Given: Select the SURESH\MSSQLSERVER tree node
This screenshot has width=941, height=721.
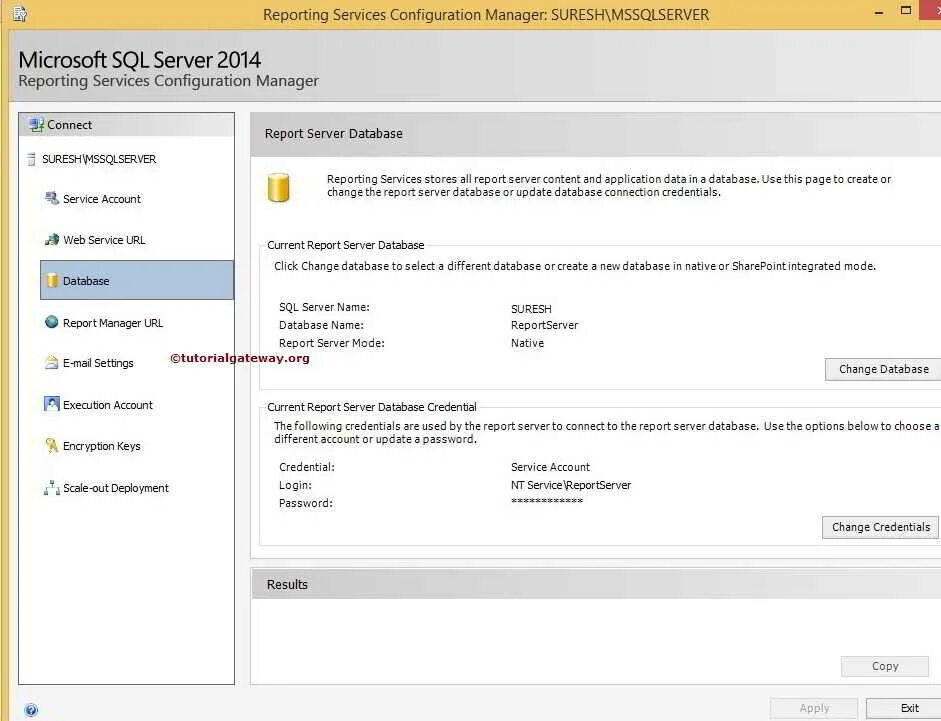Looking at the screenshot, I should (99, 159).
